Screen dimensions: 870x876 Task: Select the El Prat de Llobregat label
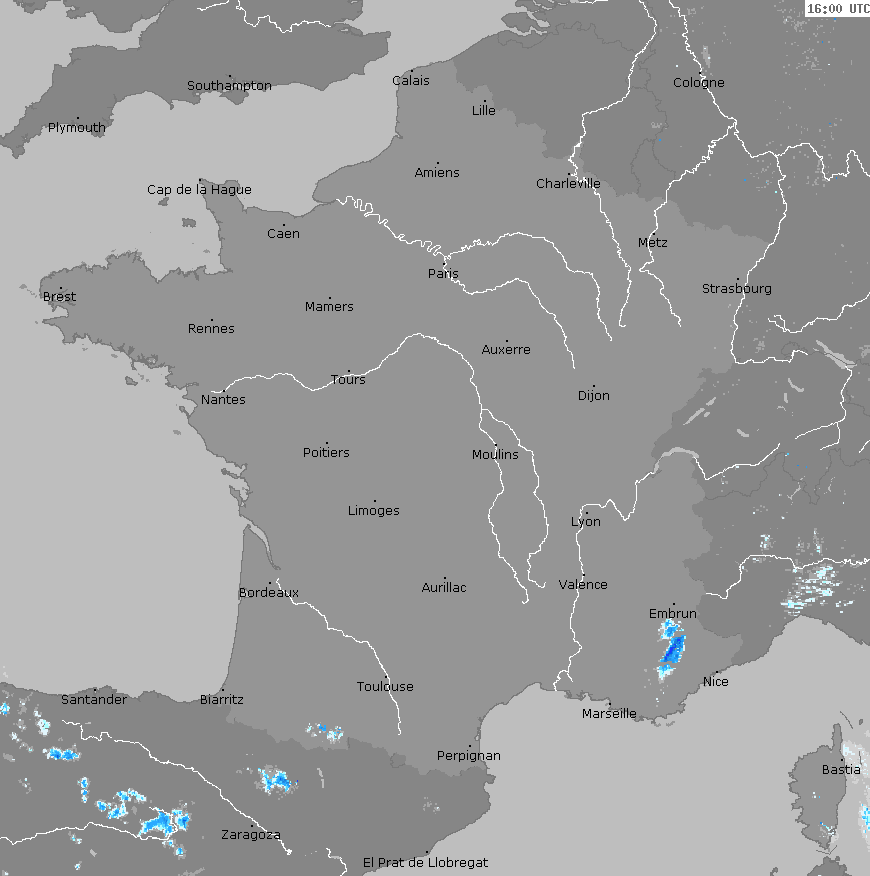[425, 862]
